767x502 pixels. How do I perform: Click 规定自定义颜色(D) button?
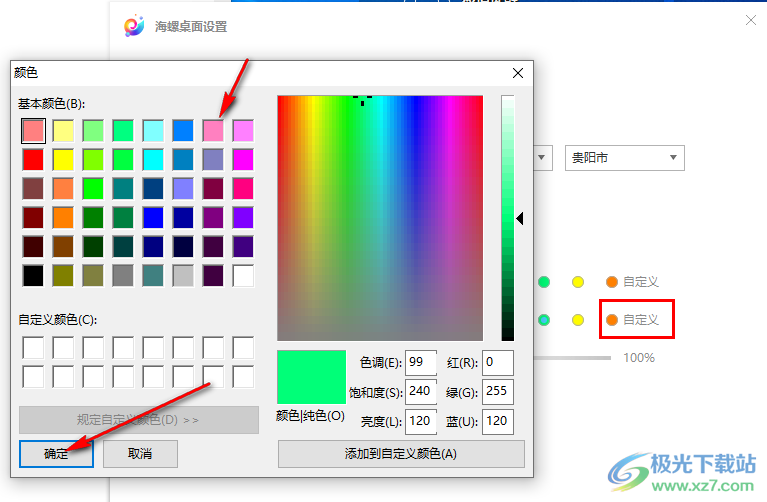click(x=139, y=420)
